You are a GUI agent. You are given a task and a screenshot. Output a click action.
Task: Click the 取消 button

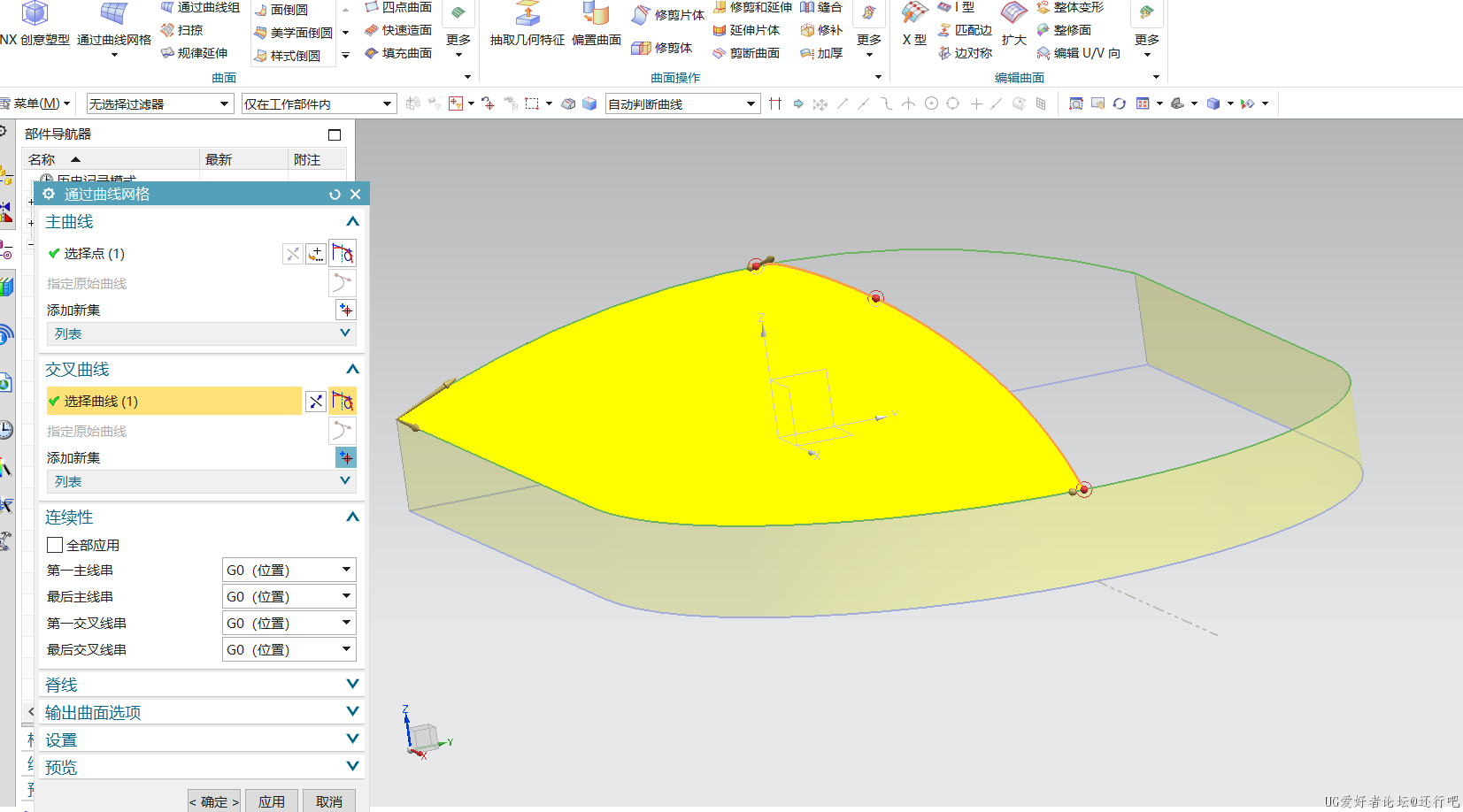(329, 801)
